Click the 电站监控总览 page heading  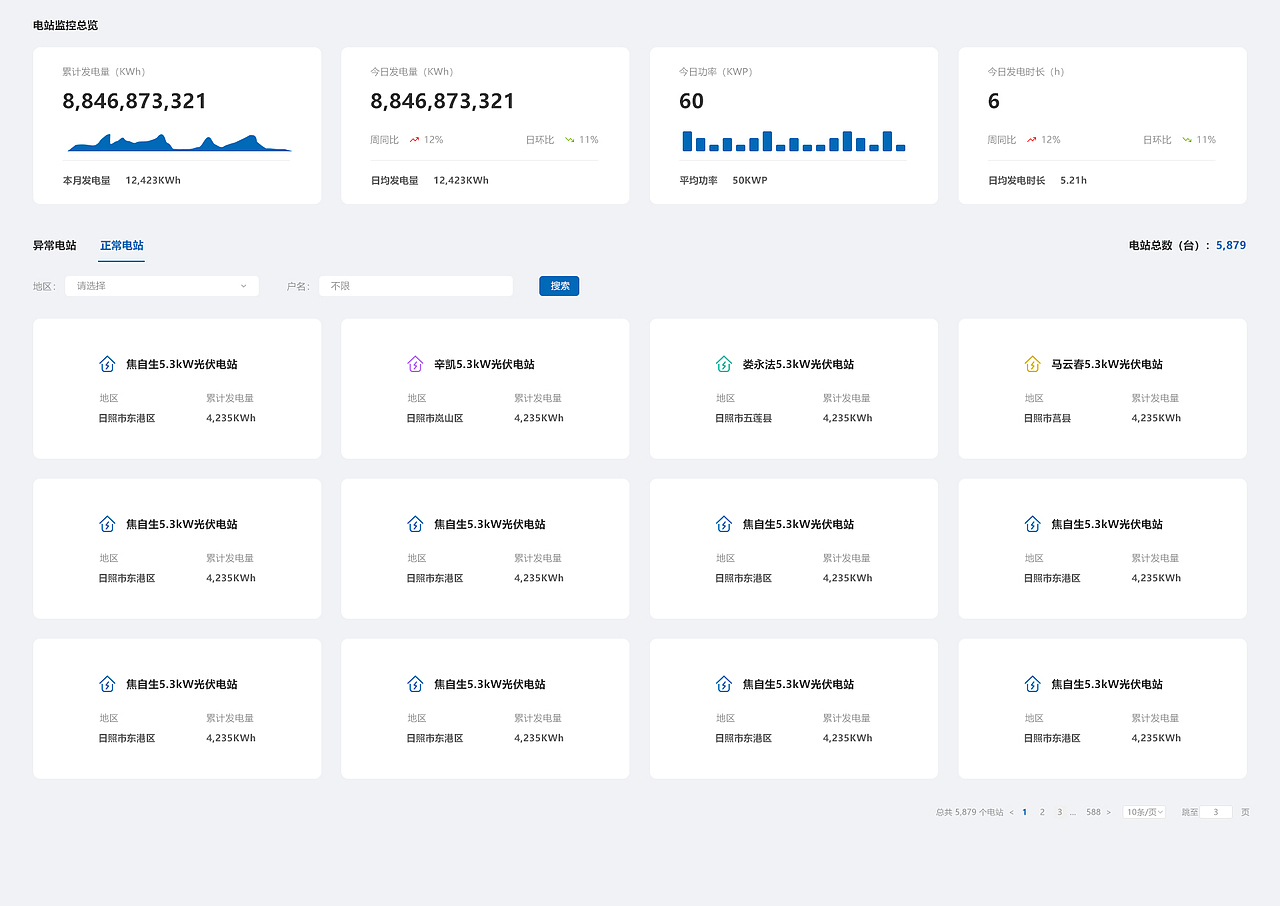tap(65, 25)
